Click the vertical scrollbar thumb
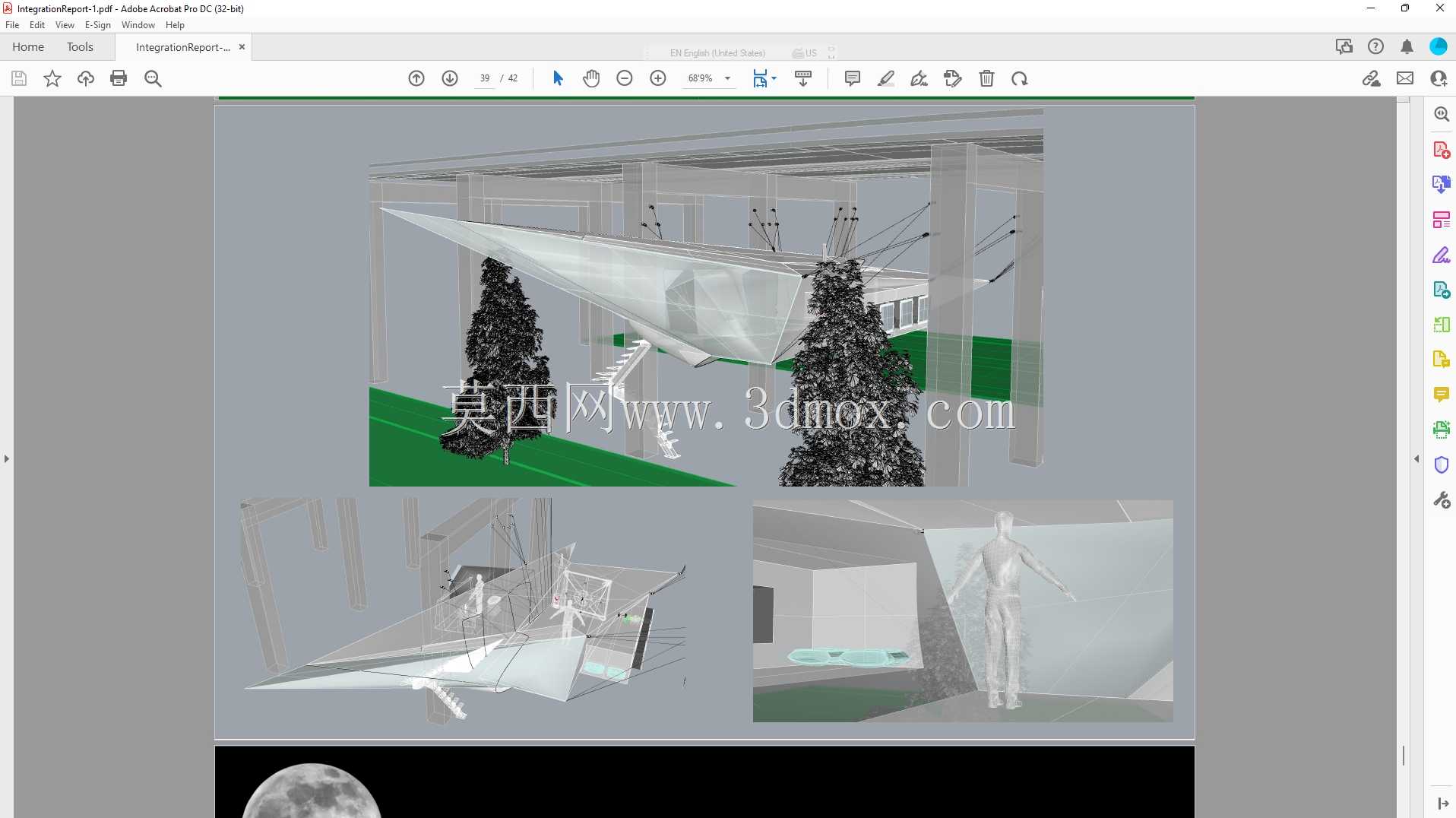 (x=1403, y=756)
